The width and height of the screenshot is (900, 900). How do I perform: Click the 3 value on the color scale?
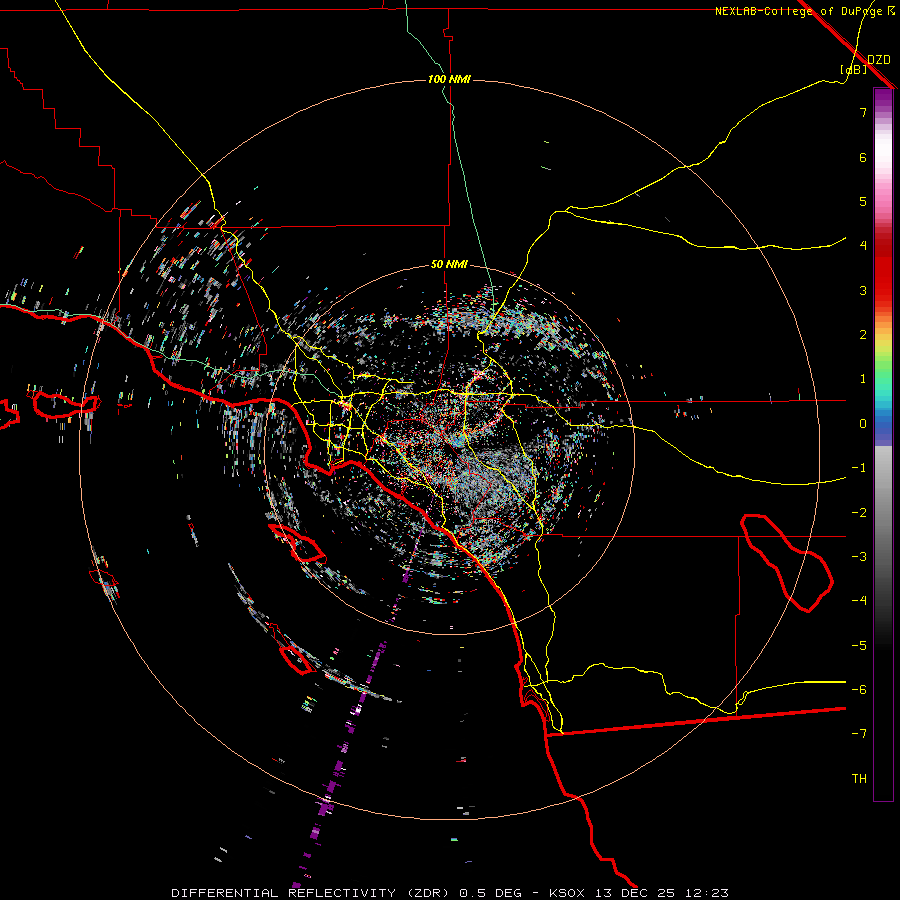coord(863,290)
